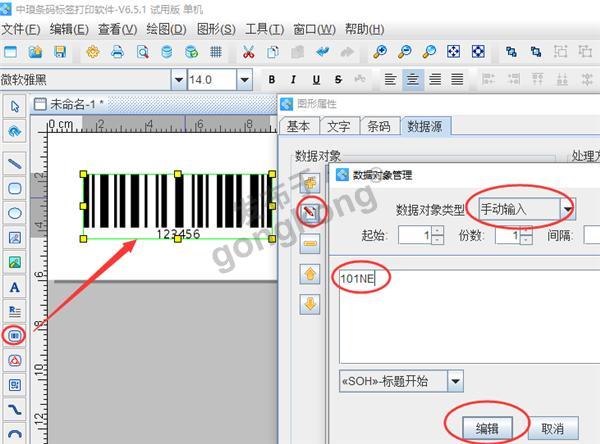Open the 帮助(H) menu
The width and height of the screenshot is (600, 444).
pyautogui.click(x=365, y=29)
